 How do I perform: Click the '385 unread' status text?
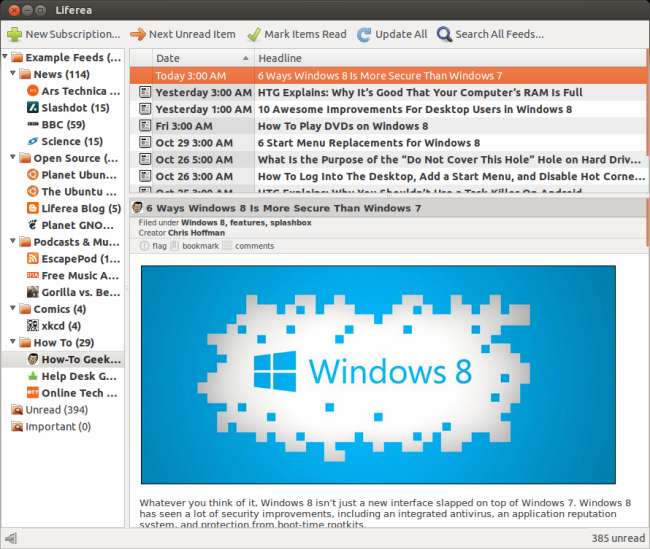618,538
